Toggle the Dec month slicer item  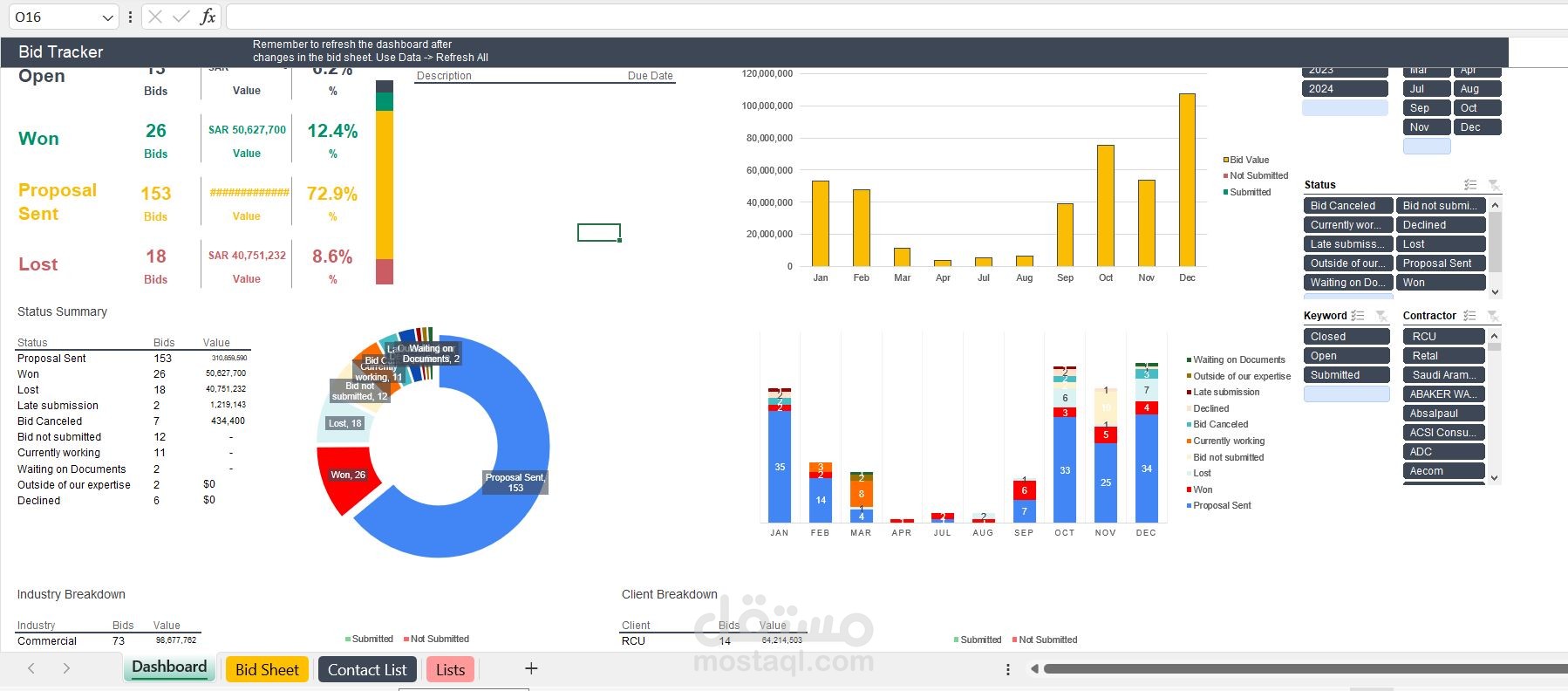point(1477,127)
